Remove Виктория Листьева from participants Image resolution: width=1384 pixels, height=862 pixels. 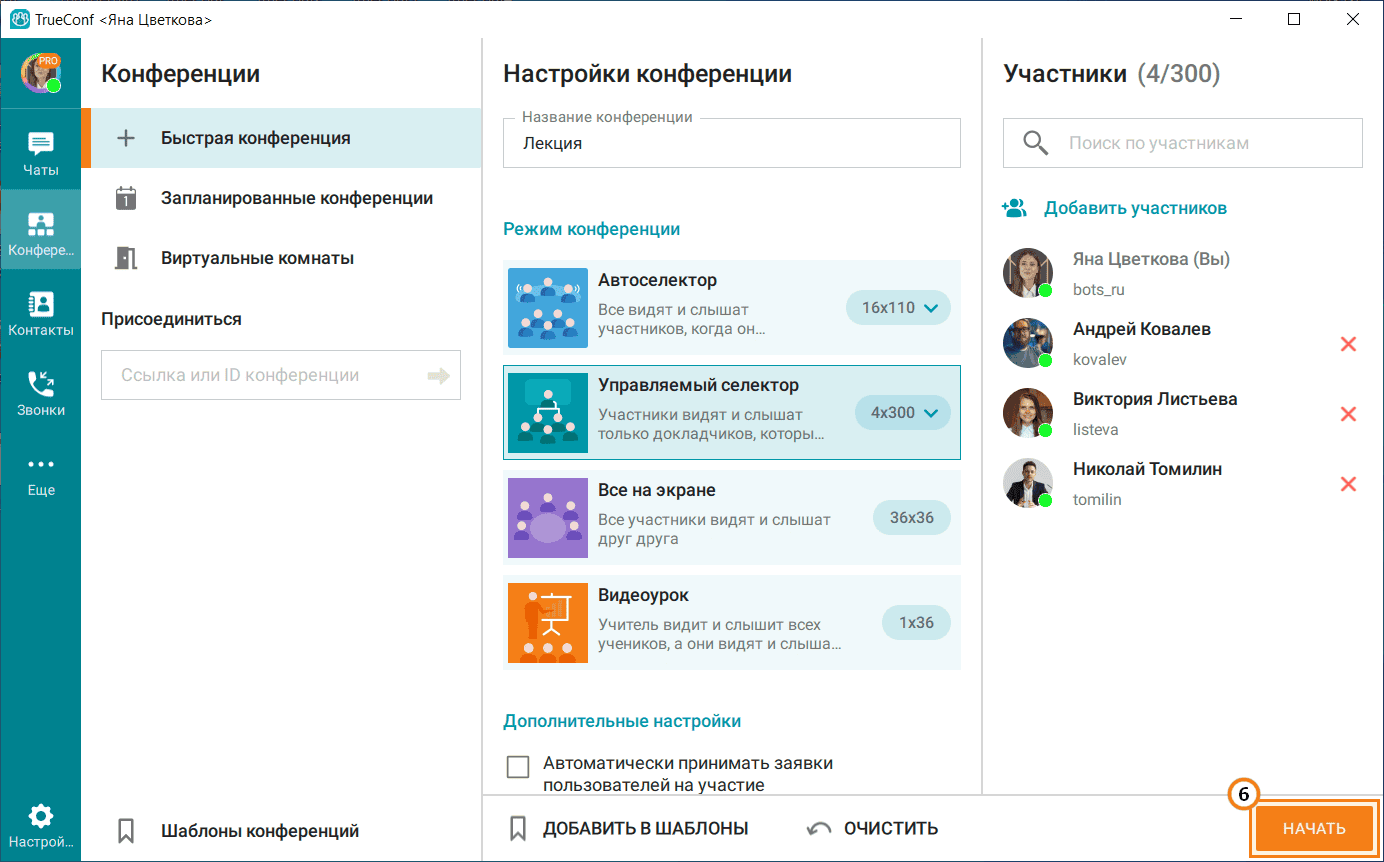point(1348,414)
